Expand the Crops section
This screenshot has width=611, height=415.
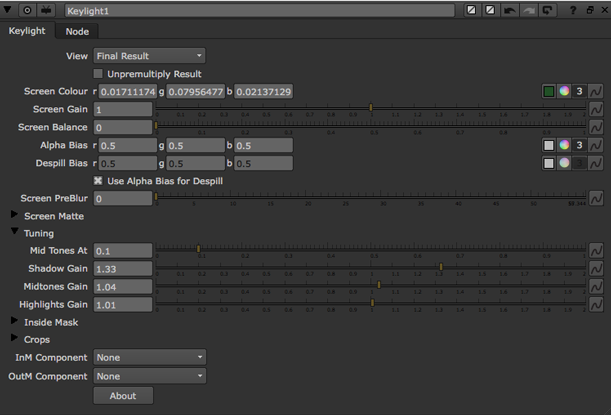(14, 338)
